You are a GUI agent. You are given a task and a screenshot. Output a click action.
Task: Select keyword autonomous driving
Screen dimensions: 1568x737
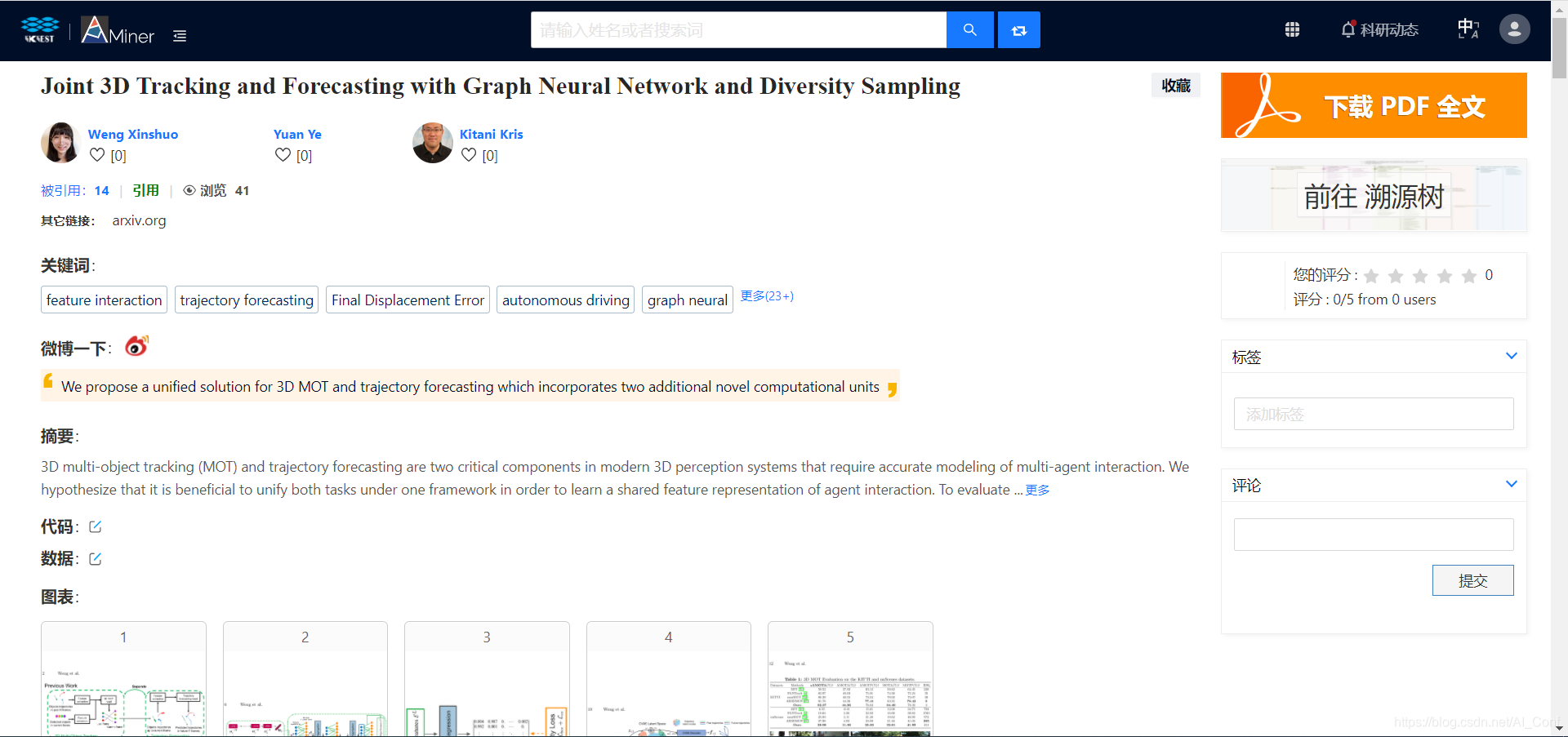565,300
